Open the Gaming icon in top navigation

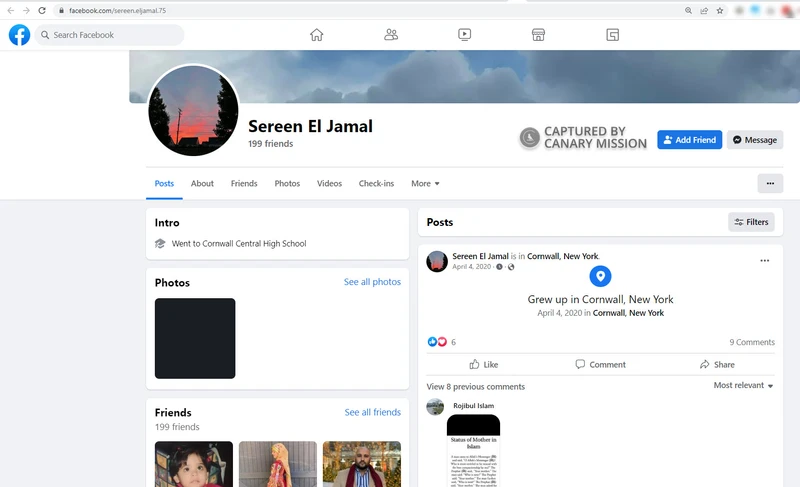point(613,35)
